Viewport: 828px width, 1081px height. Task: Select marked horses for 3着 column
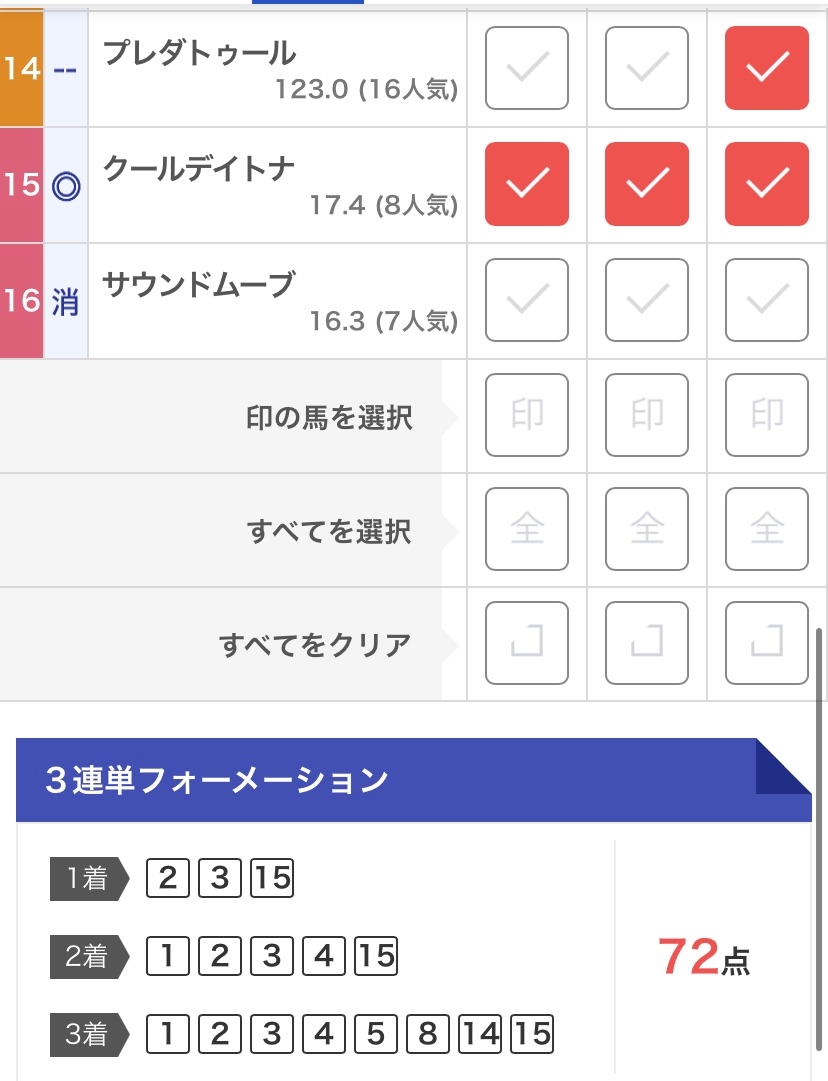pyautogui.click(x=767, y=416)
